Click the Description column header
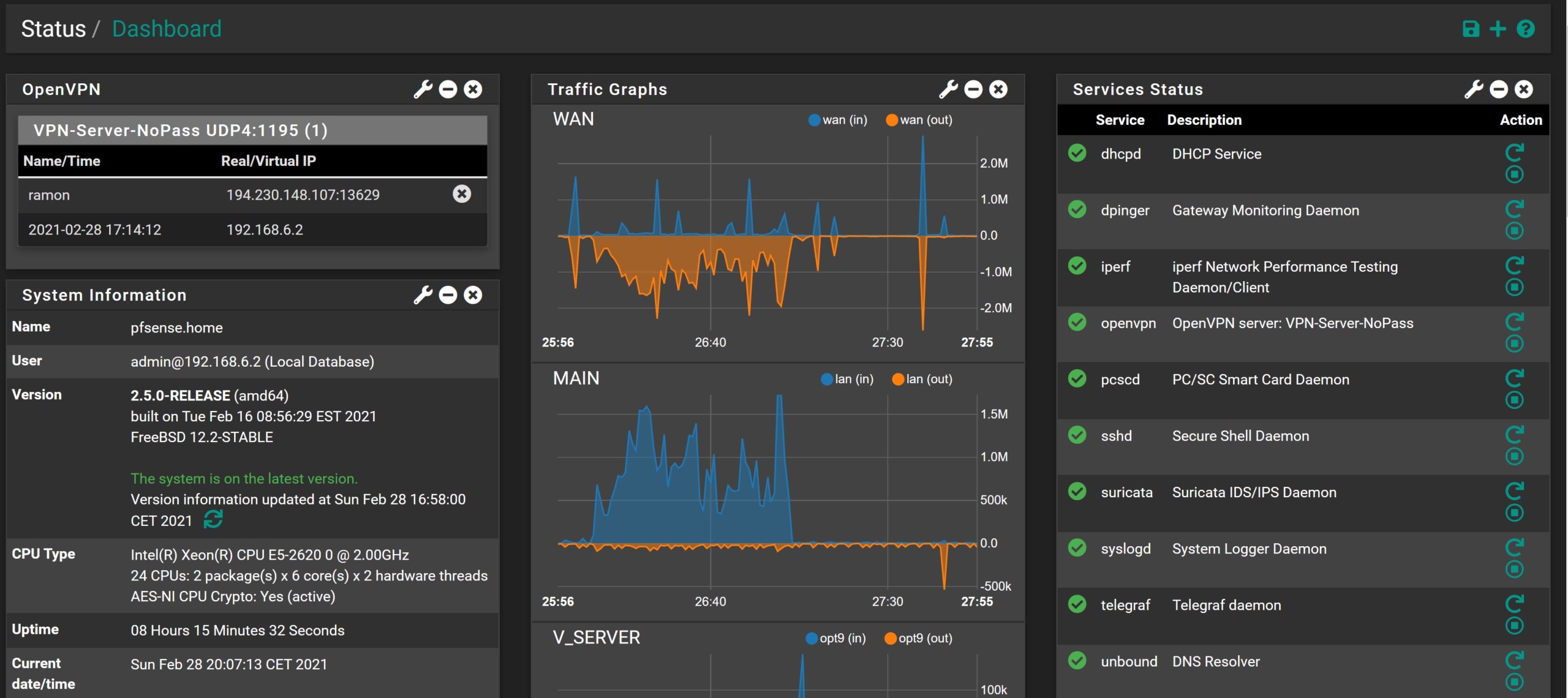 point(1204,120)
